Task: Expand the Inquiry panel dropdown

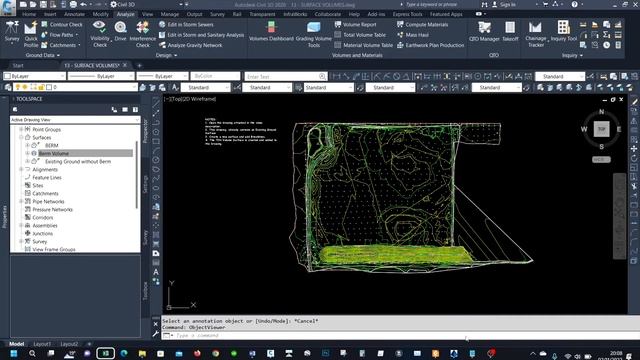Action: click(572, 55)
